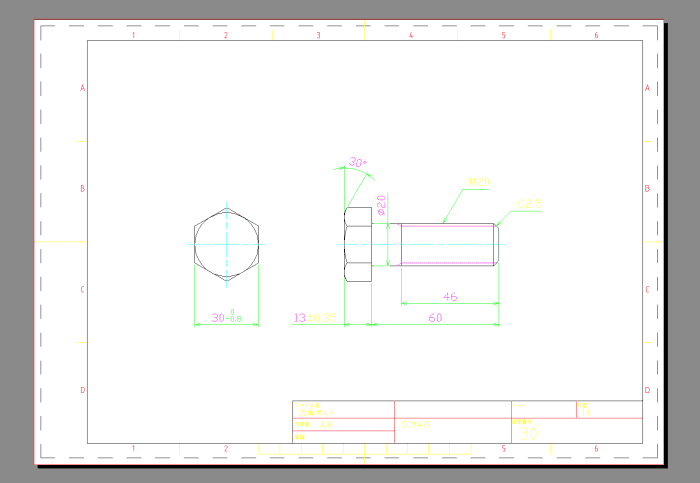Click the 30 -0.8 hex width dimension
Screen dimensions: 700x483
pos(227,316)
